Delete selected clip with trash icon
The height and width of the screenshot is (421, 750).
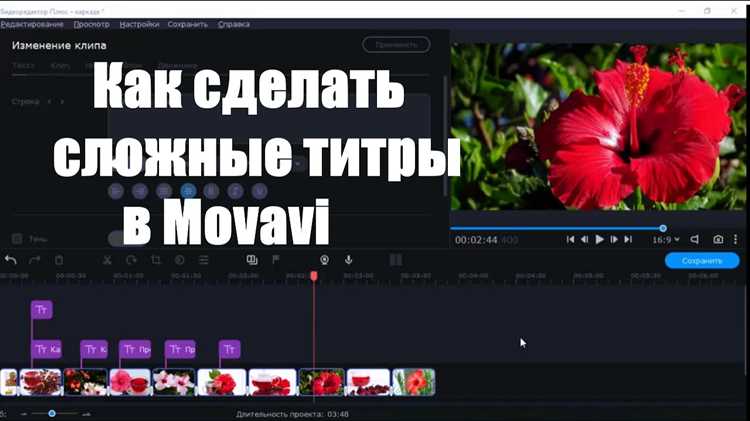coord(59,260)
